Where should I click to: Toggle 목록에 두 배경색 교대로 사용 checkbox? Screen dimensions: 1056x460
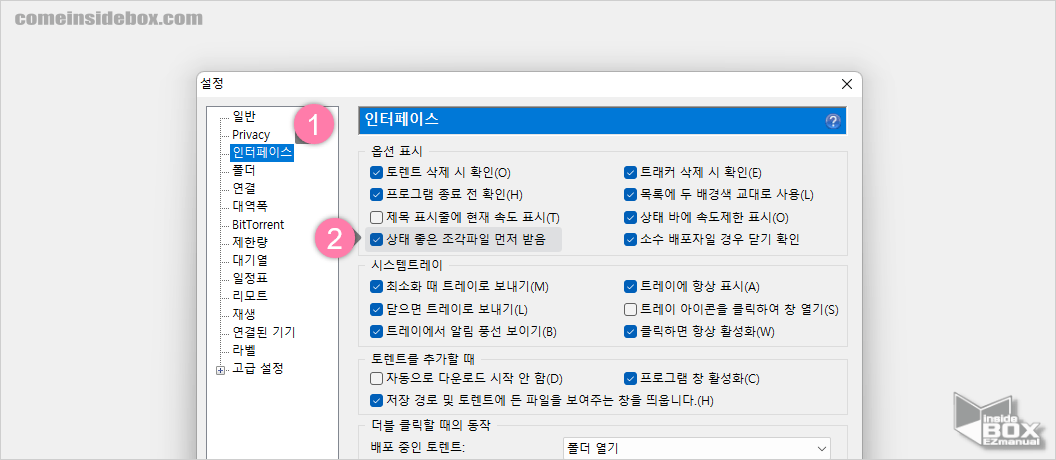pos(630,195)
